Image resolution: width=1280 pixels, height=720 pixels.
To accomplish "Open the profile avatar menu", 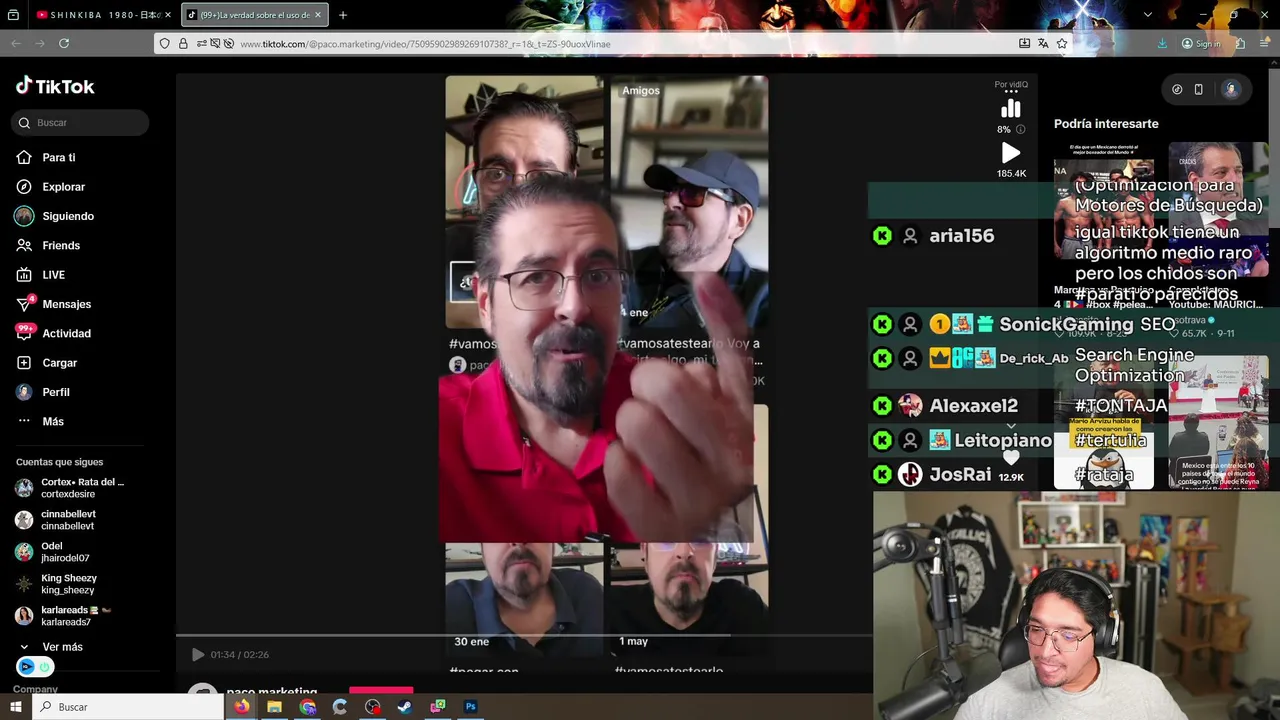I will (1230, 89).
